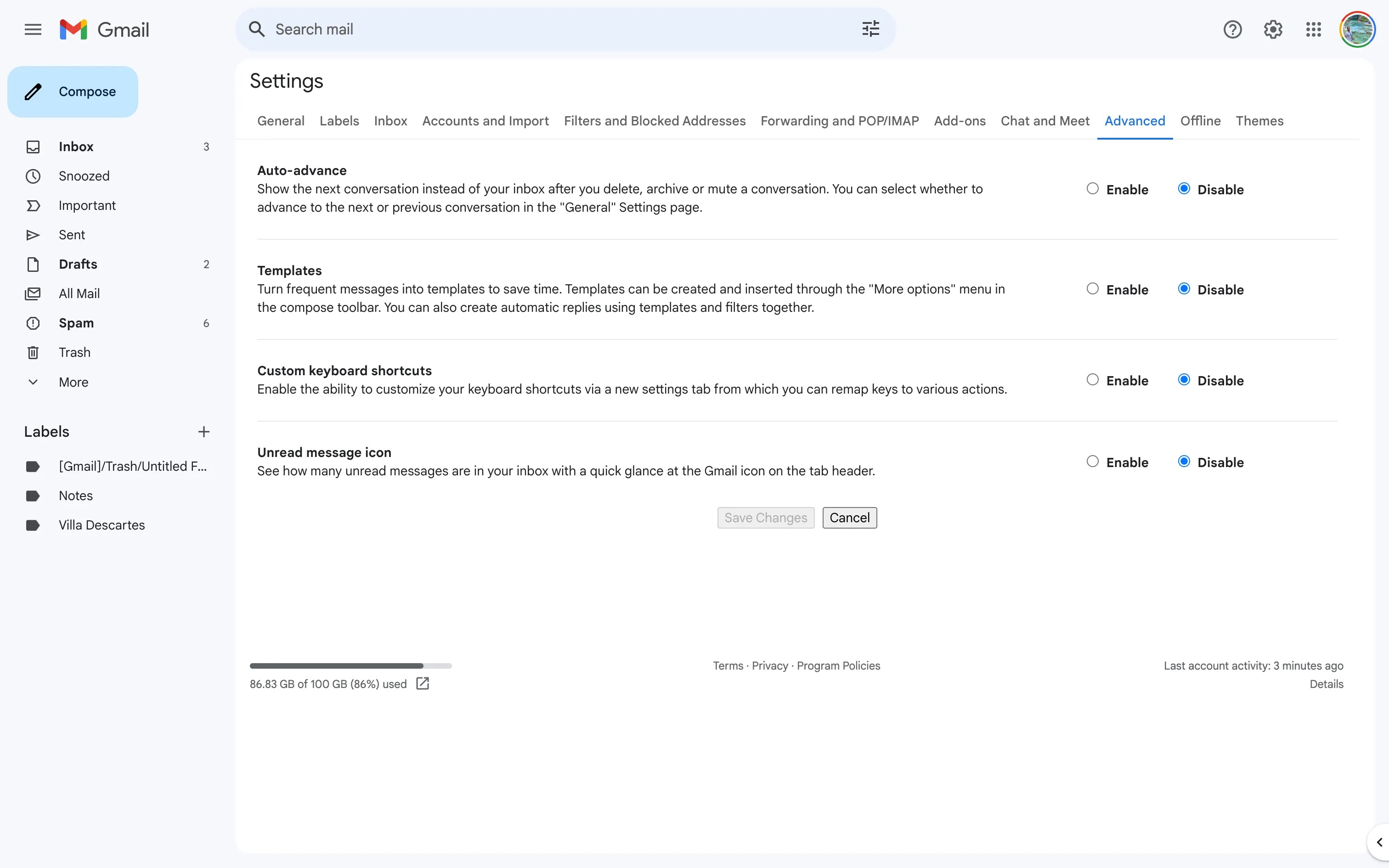Switch to the General tab
The width and height of the screenshot is (1389, 868).
point(281,121)
